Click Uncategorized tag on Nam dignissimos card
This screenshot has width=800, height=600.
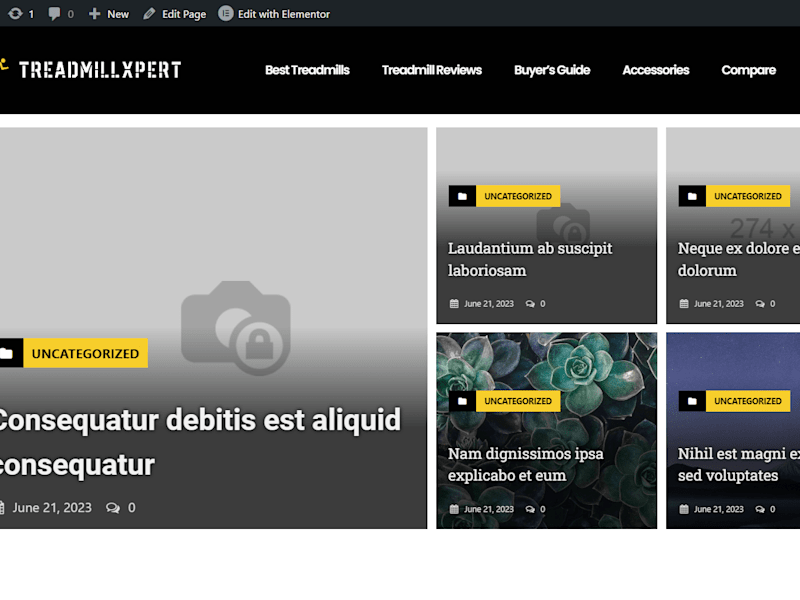tap(518, 401)
